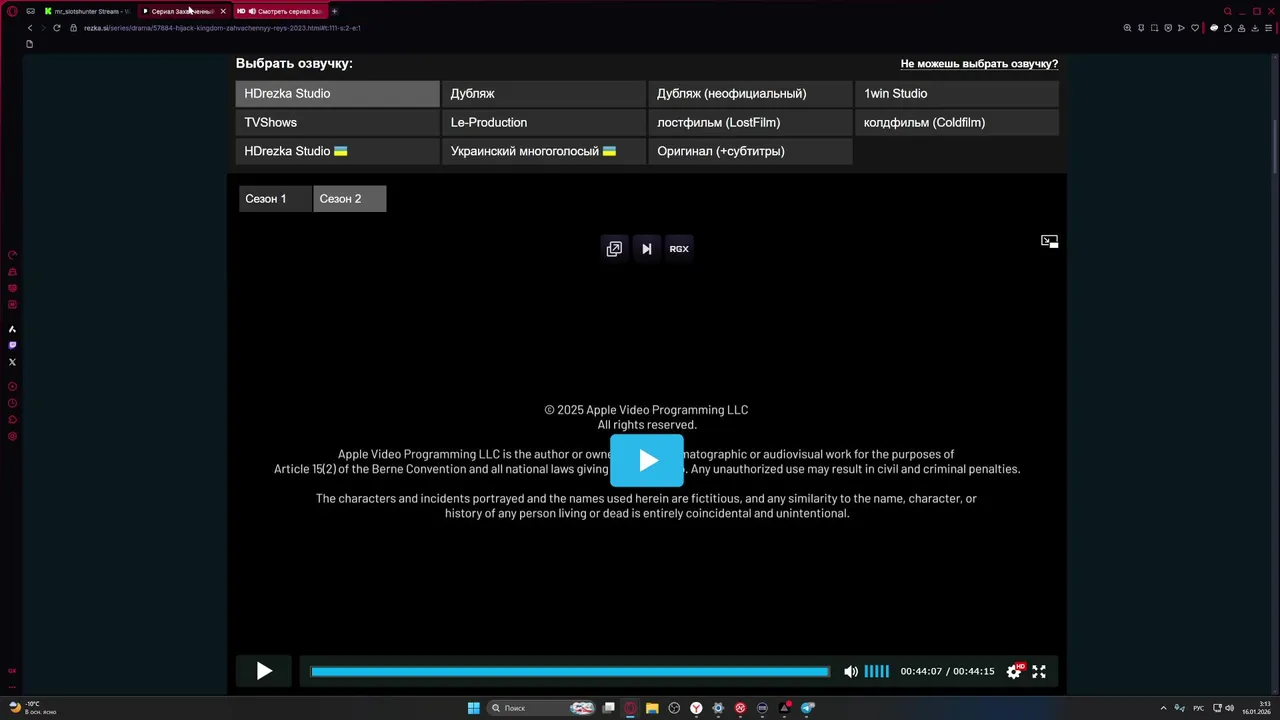Open player in pop-out window icon
Viewport: 1280px width, 720px height.
[614, 249]
